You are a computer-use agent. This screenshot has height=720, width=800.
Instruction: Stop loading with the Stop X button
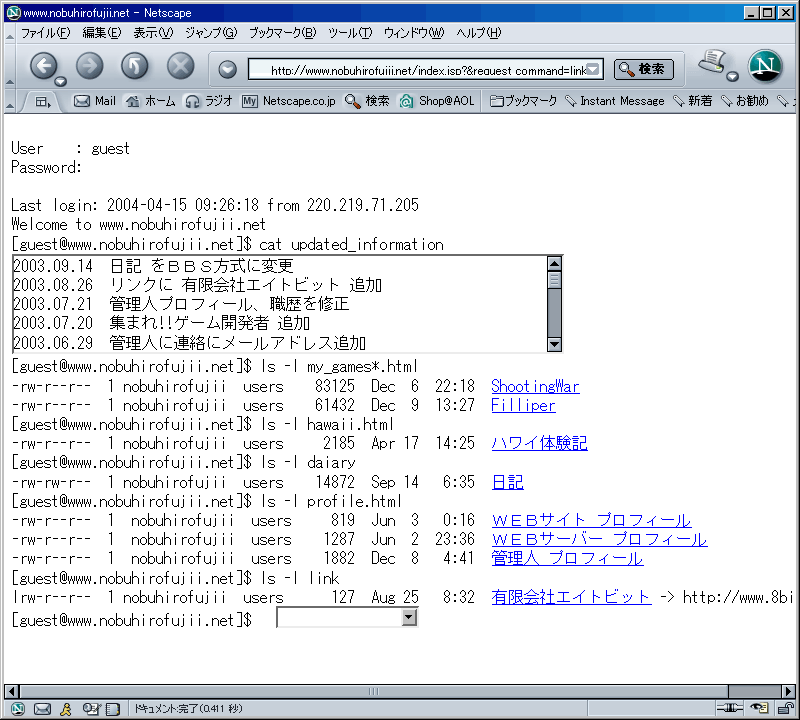click(x=181, y=66)
